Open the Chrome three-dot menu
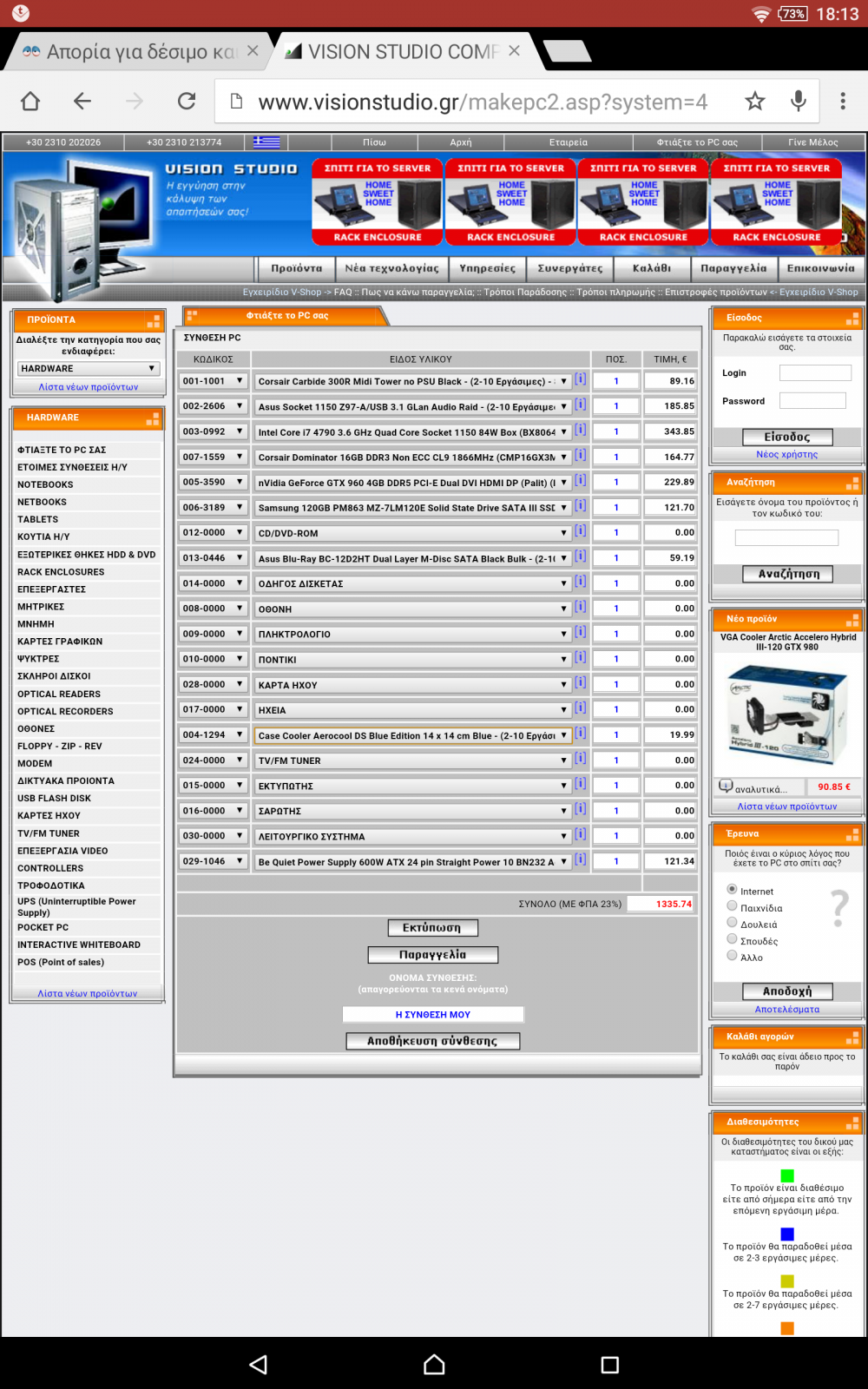The image size is (868, 1389). 843,102
